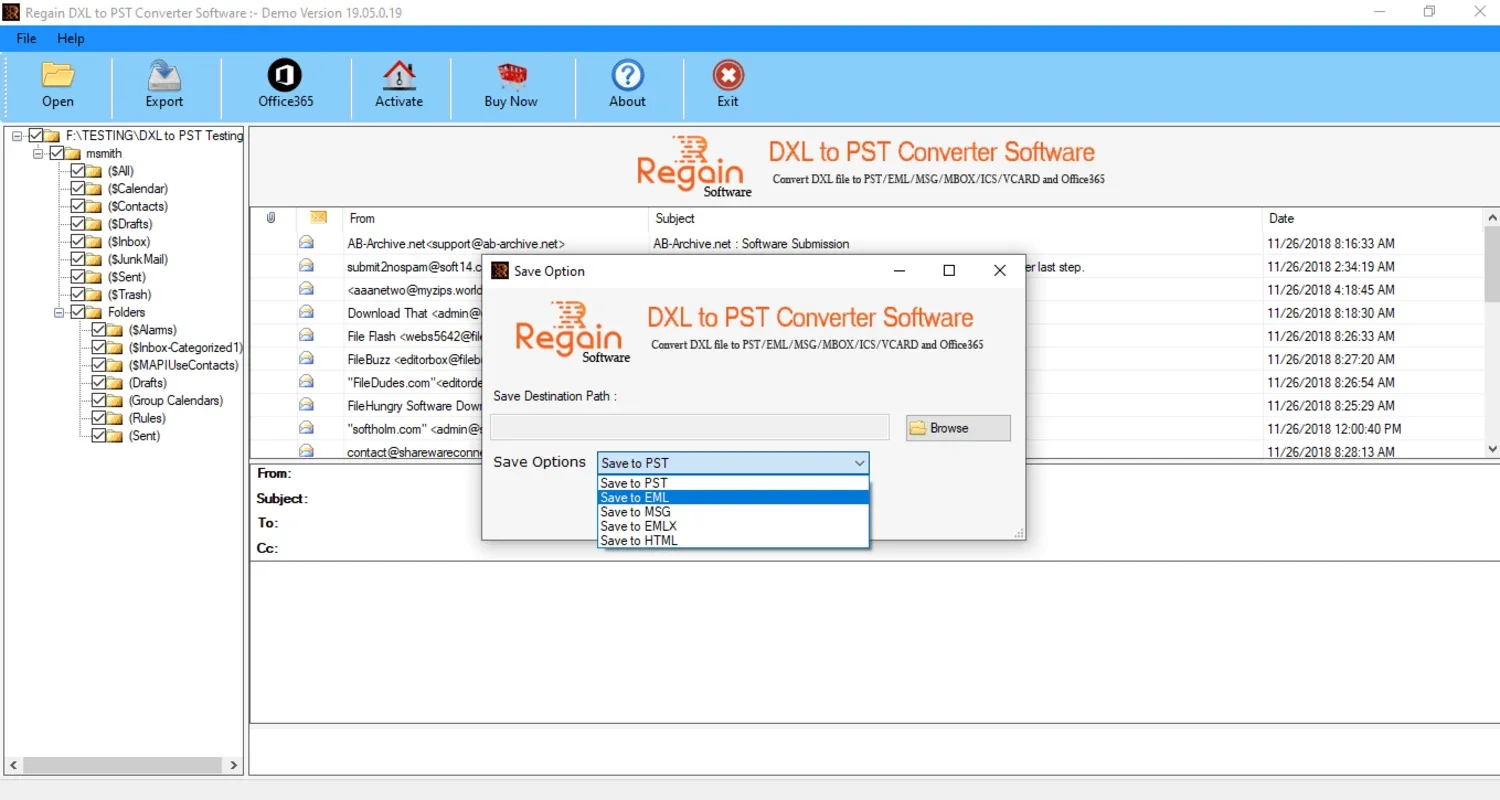Collapse the msmith tree node
Viewport: 1500px width, 800px height.
pos(39,153)
